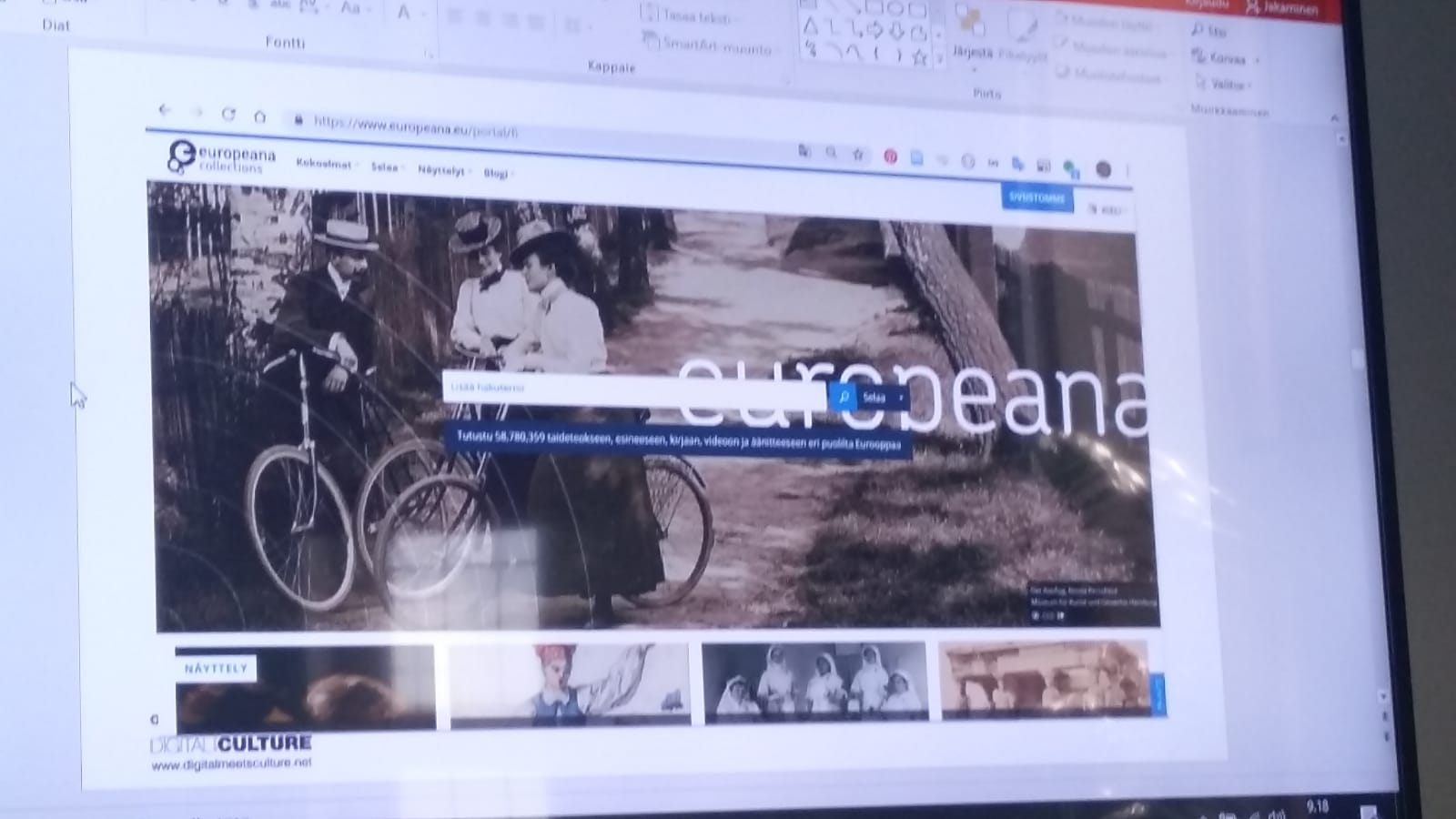The height and width of the screenshot is (819, 1456).
Task: Open the Kokoelmat menu
Action: click(326, 164)
